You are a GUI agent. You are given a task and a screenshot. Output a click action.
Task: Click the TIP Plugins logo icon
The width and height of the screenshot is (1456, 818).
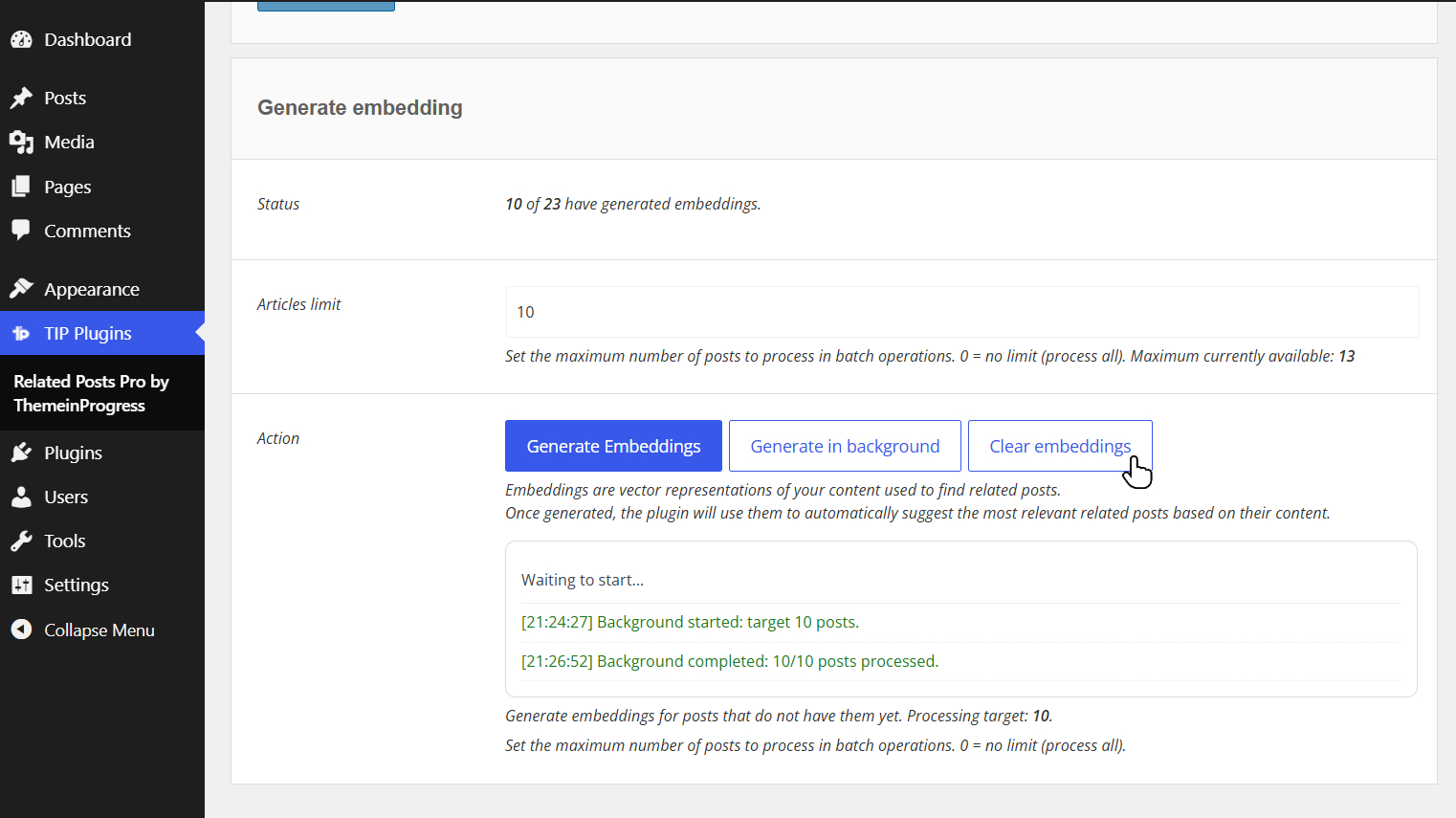tap(21, 333)
